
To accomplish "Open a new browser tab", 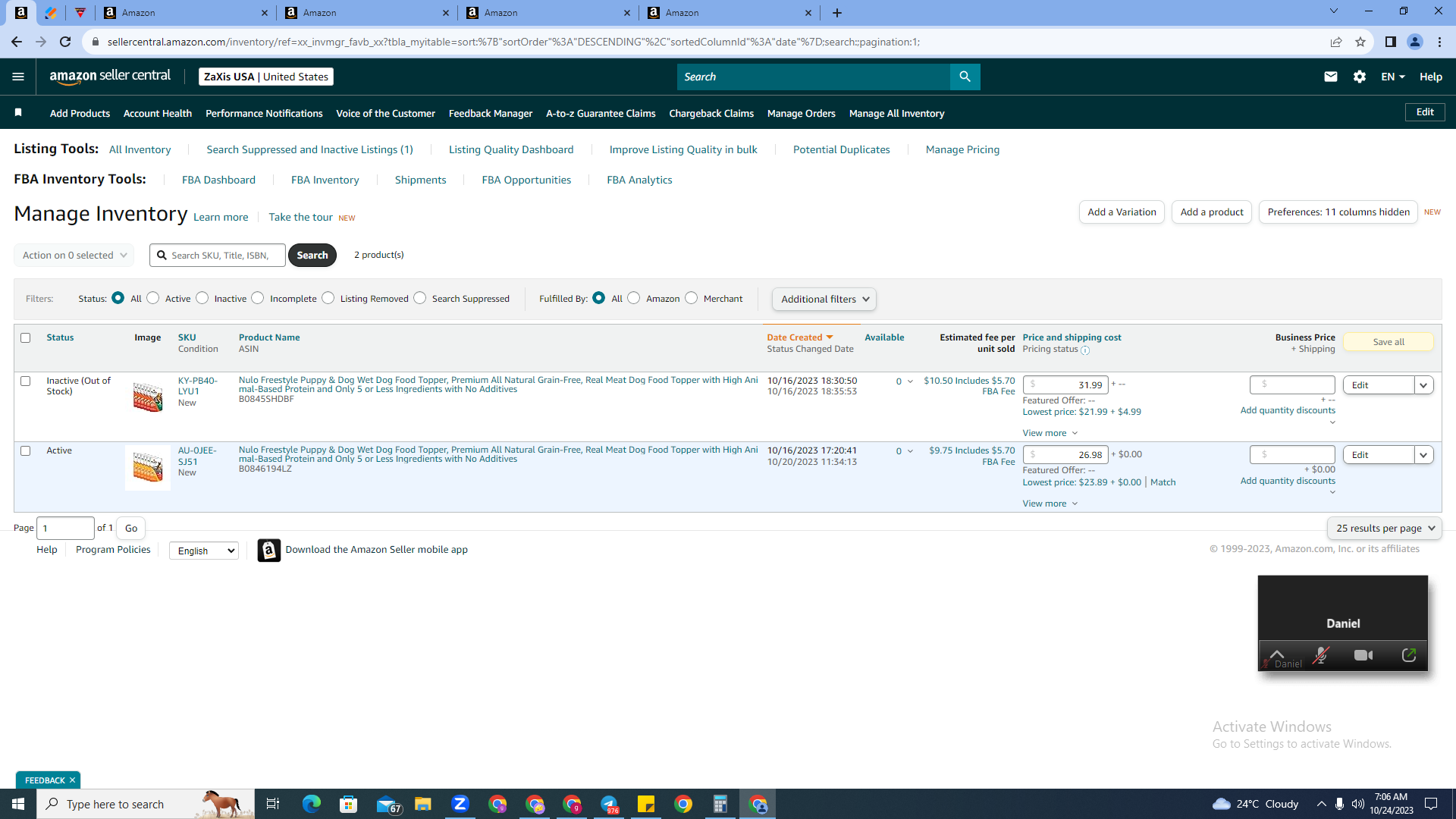I will tap(837, 13).
